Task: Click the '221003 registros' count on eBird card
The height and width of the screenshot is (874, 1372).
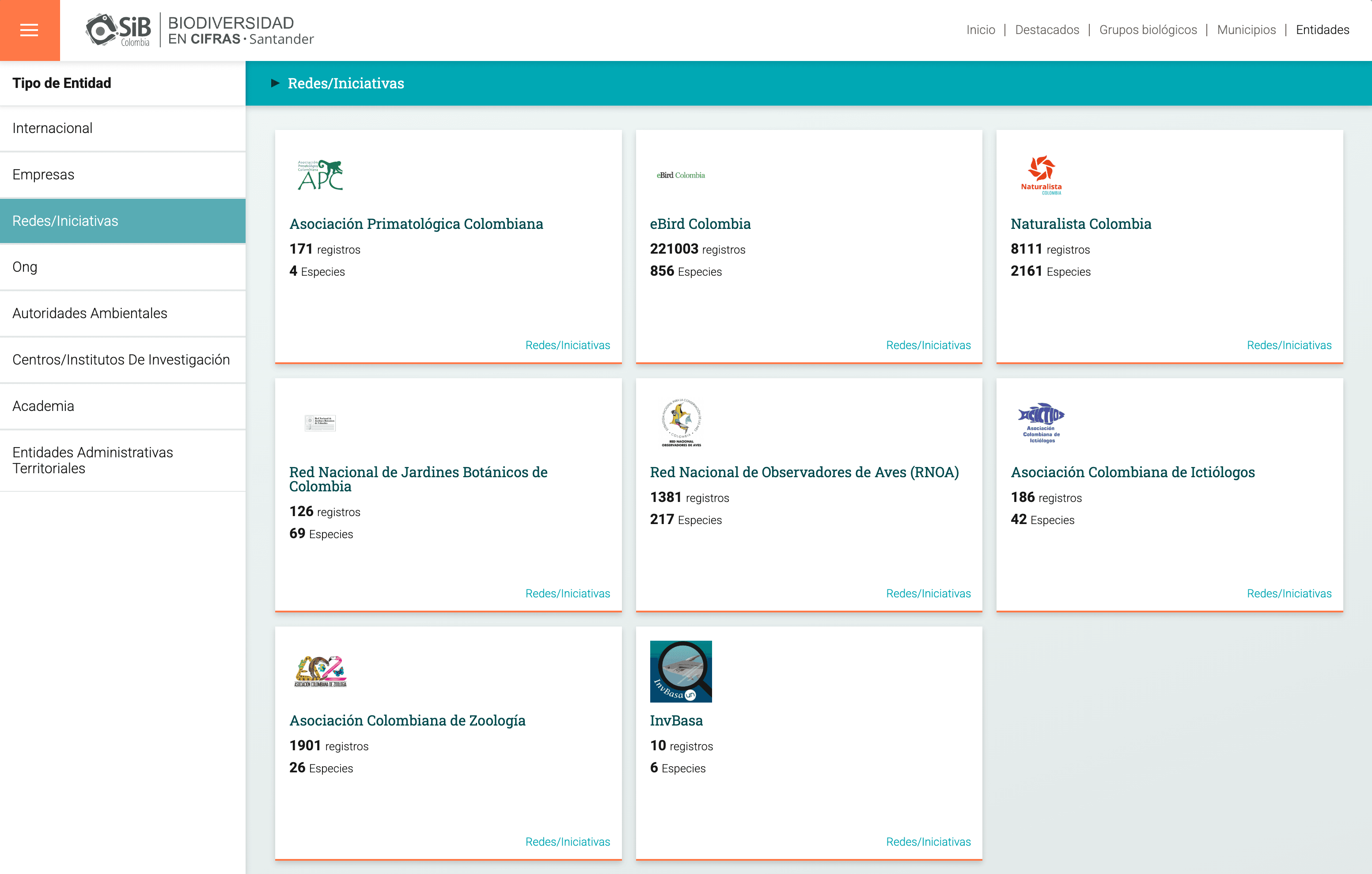Action: 697,249
